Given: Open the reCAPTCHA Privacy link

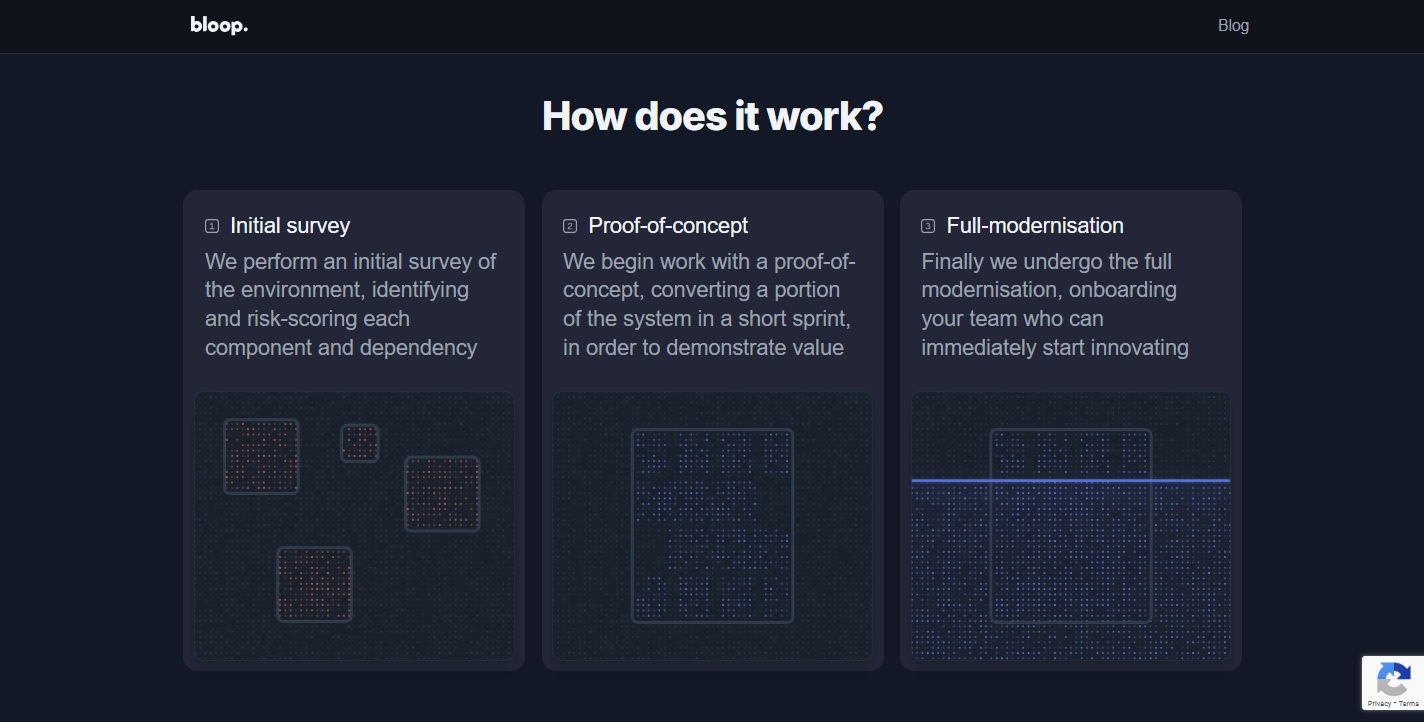Looking at the screenshot, I should 1379,704.
